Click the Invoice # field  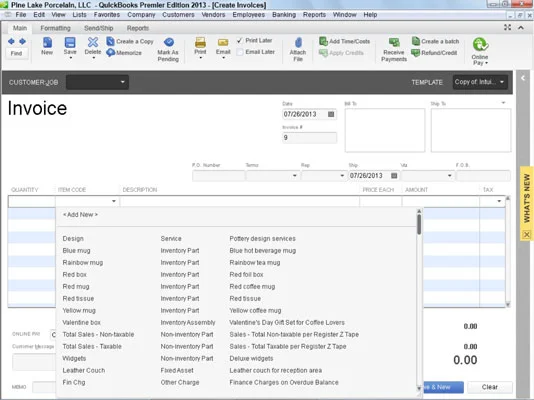[x=310, y=138]
